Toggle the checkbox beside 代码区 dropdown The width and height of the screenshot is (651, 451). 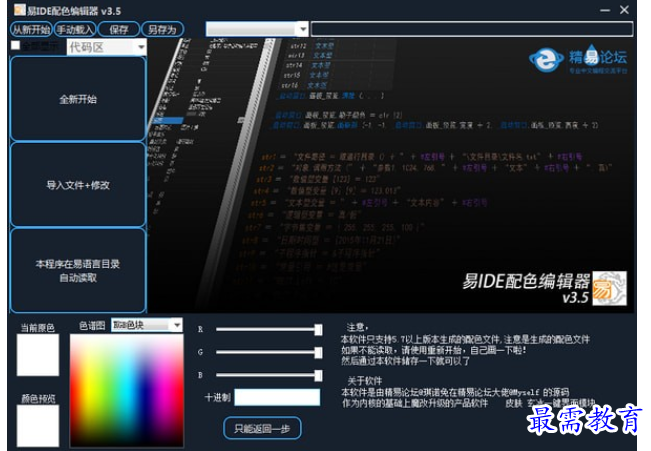pos(15,45)
